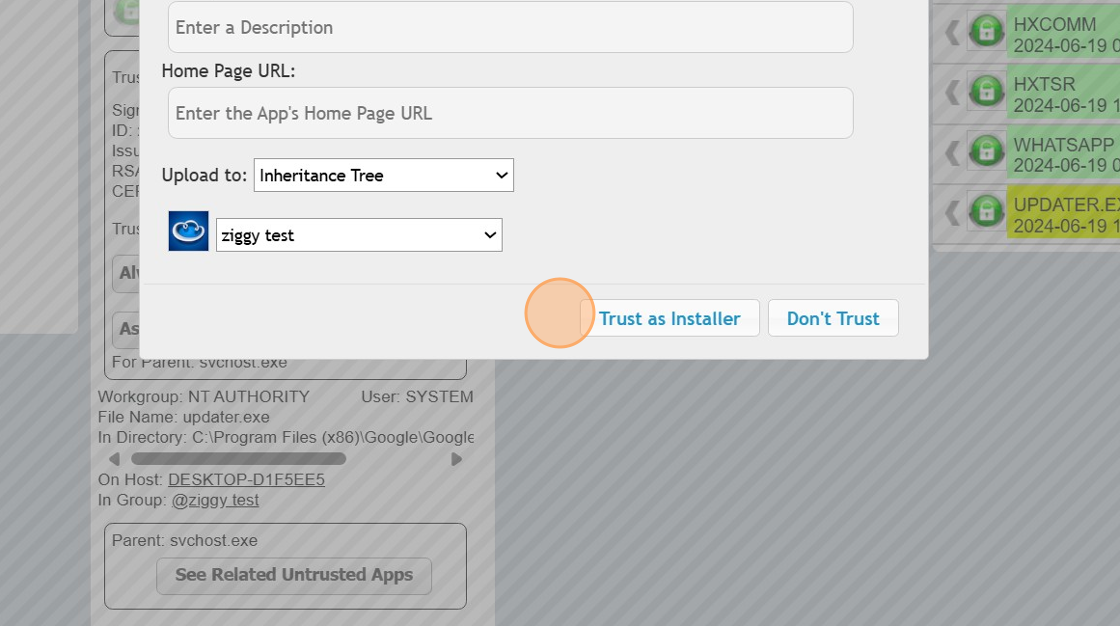Click See Related Untrusted Apps
1120x626 pixels.
point(293,575)
